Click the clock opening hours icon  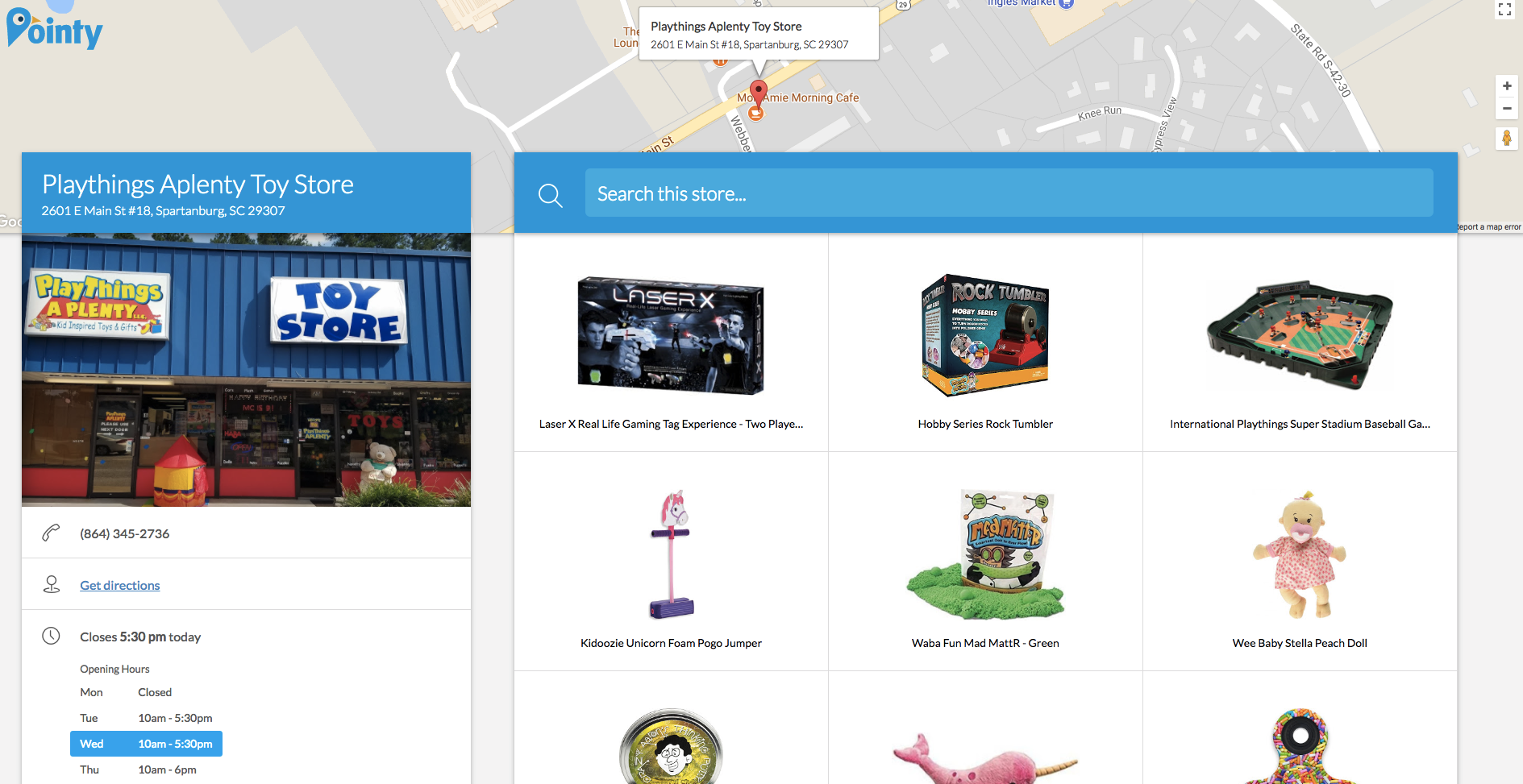[51, 636]
